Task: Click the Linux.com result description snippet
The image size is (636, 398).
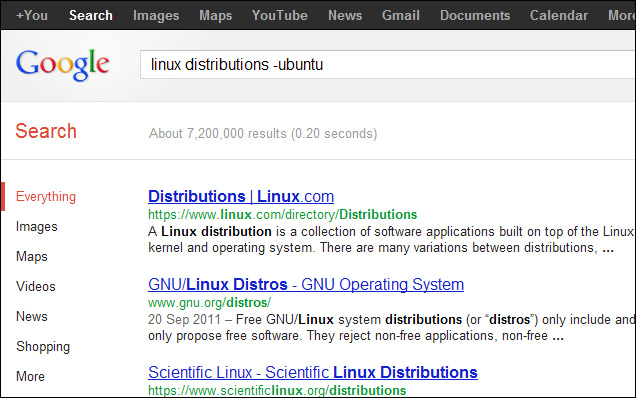Action: coord(391,239)
